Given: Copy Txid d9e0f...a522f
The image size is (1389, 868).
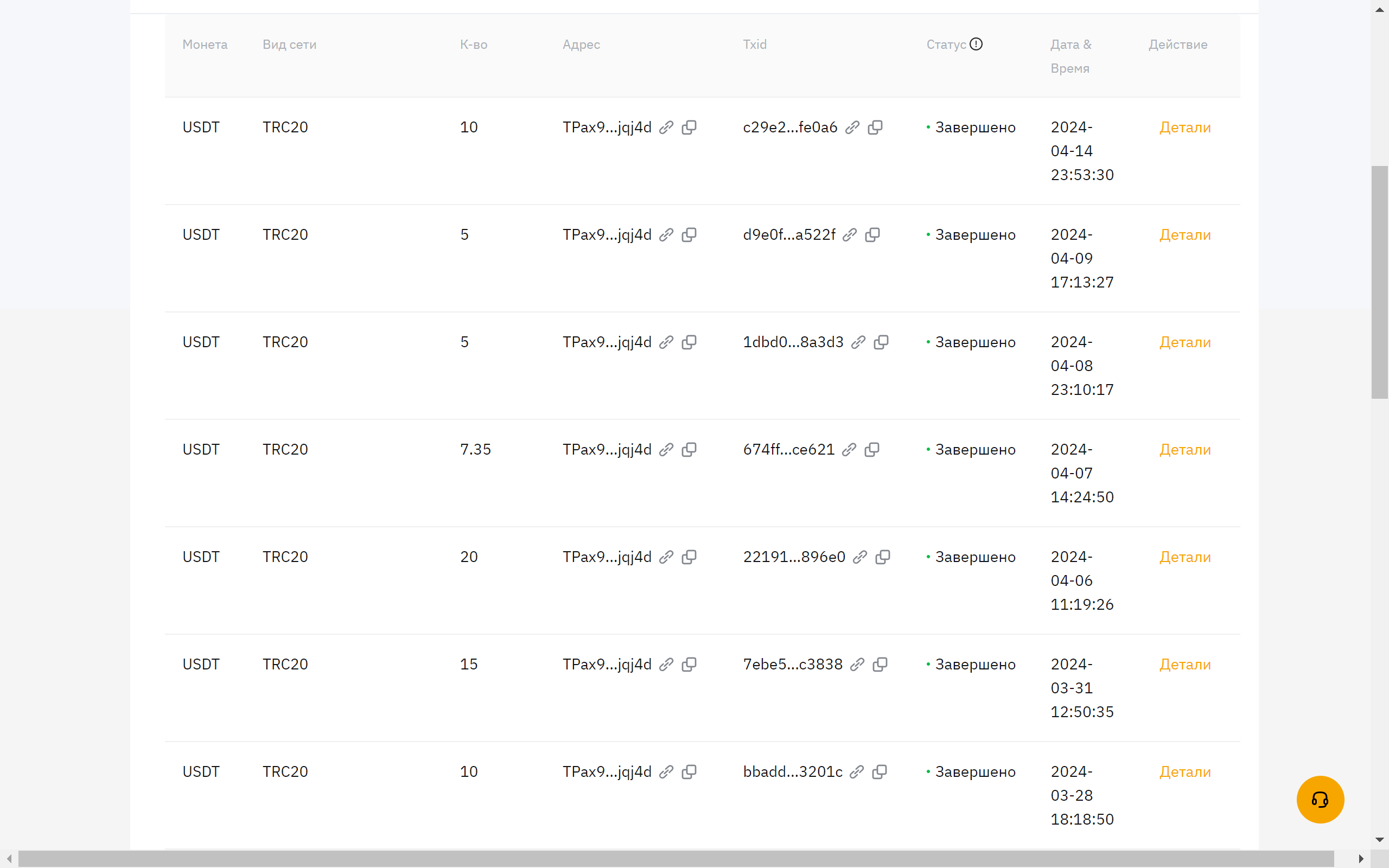Looking at the screenshot, I should click(872, 235).
